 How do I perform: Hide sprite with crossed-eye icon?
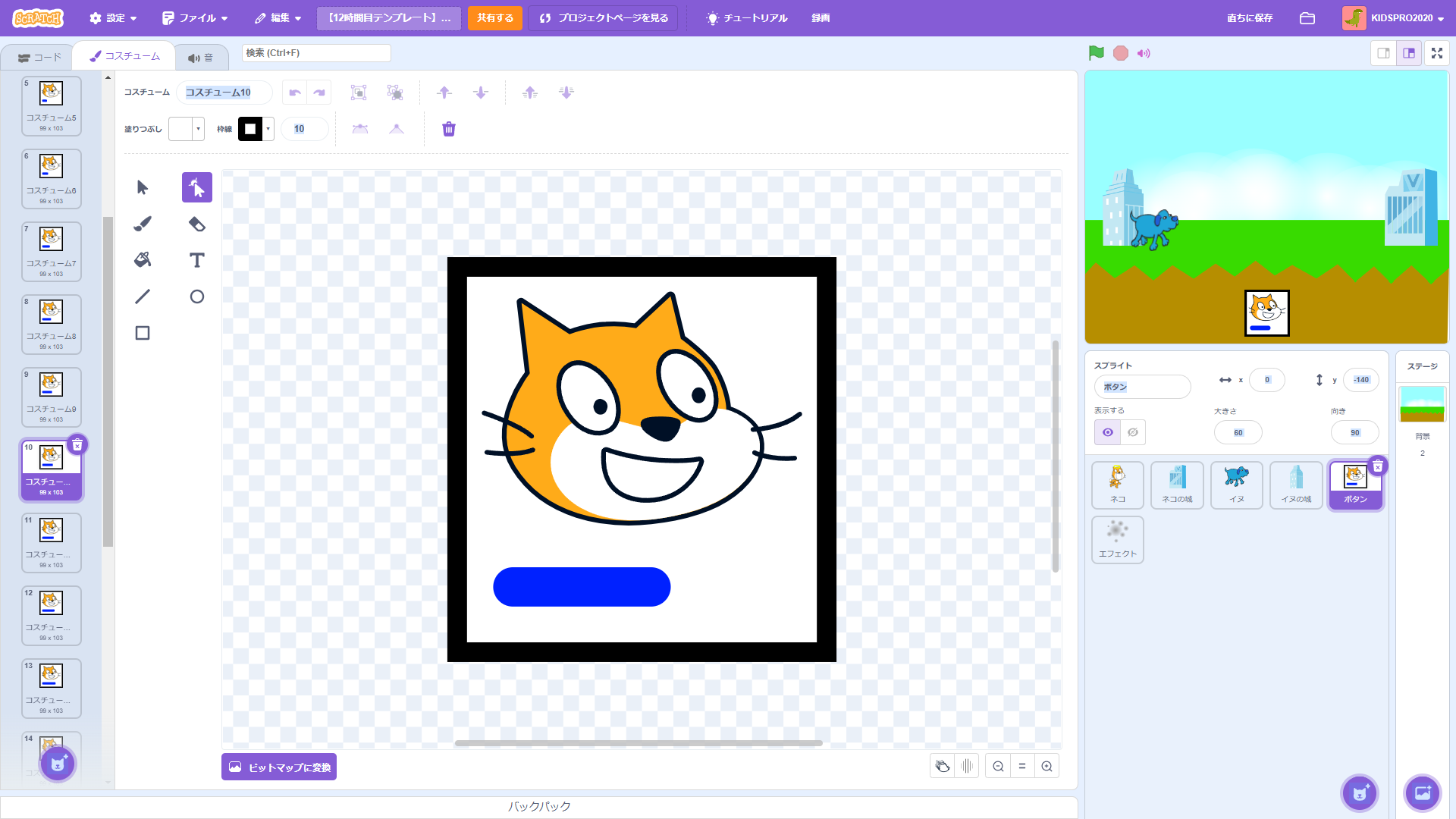click(1133, 432)
